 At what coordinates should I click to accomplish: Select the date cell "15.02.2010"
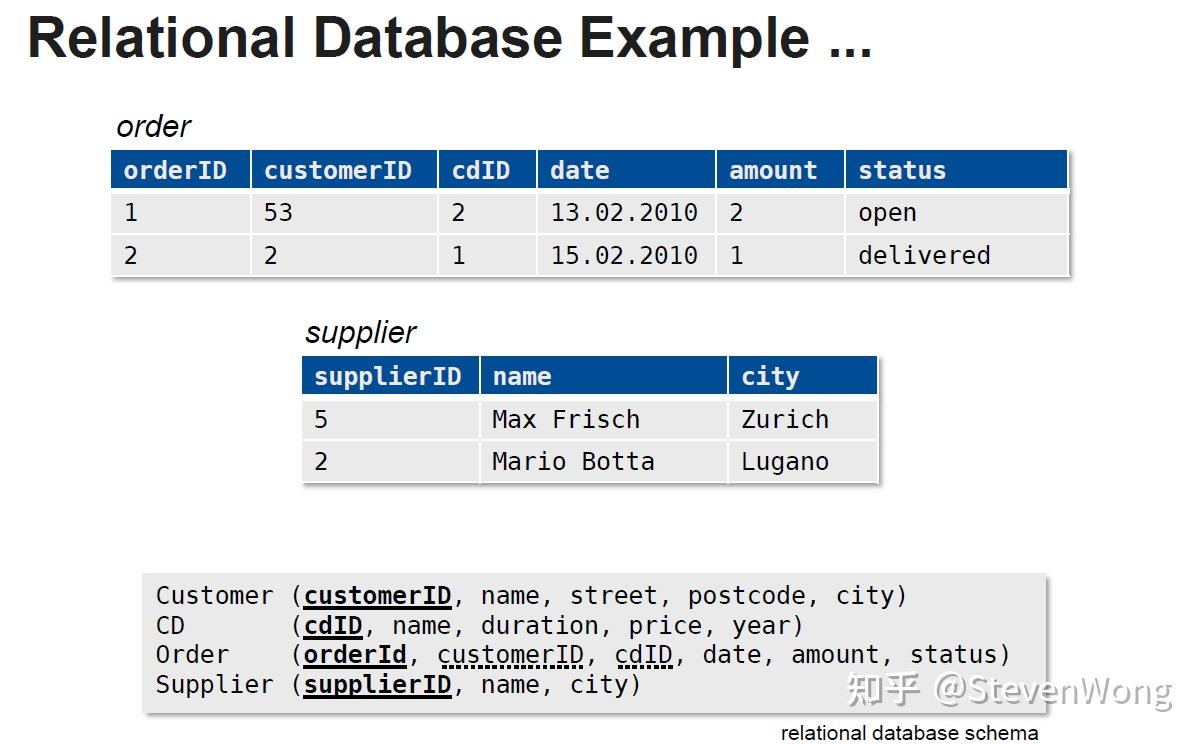tap(624, 255)
